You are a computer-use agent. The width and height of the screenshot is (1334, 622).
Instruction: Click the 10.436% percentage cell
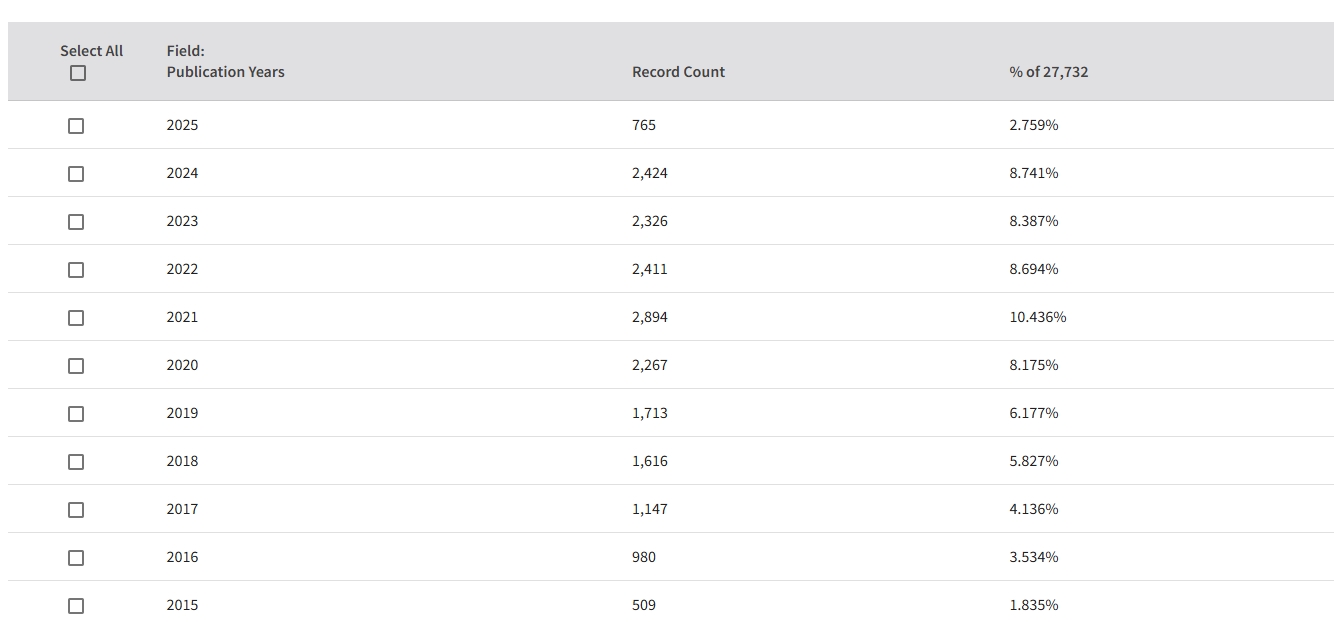1037,317
